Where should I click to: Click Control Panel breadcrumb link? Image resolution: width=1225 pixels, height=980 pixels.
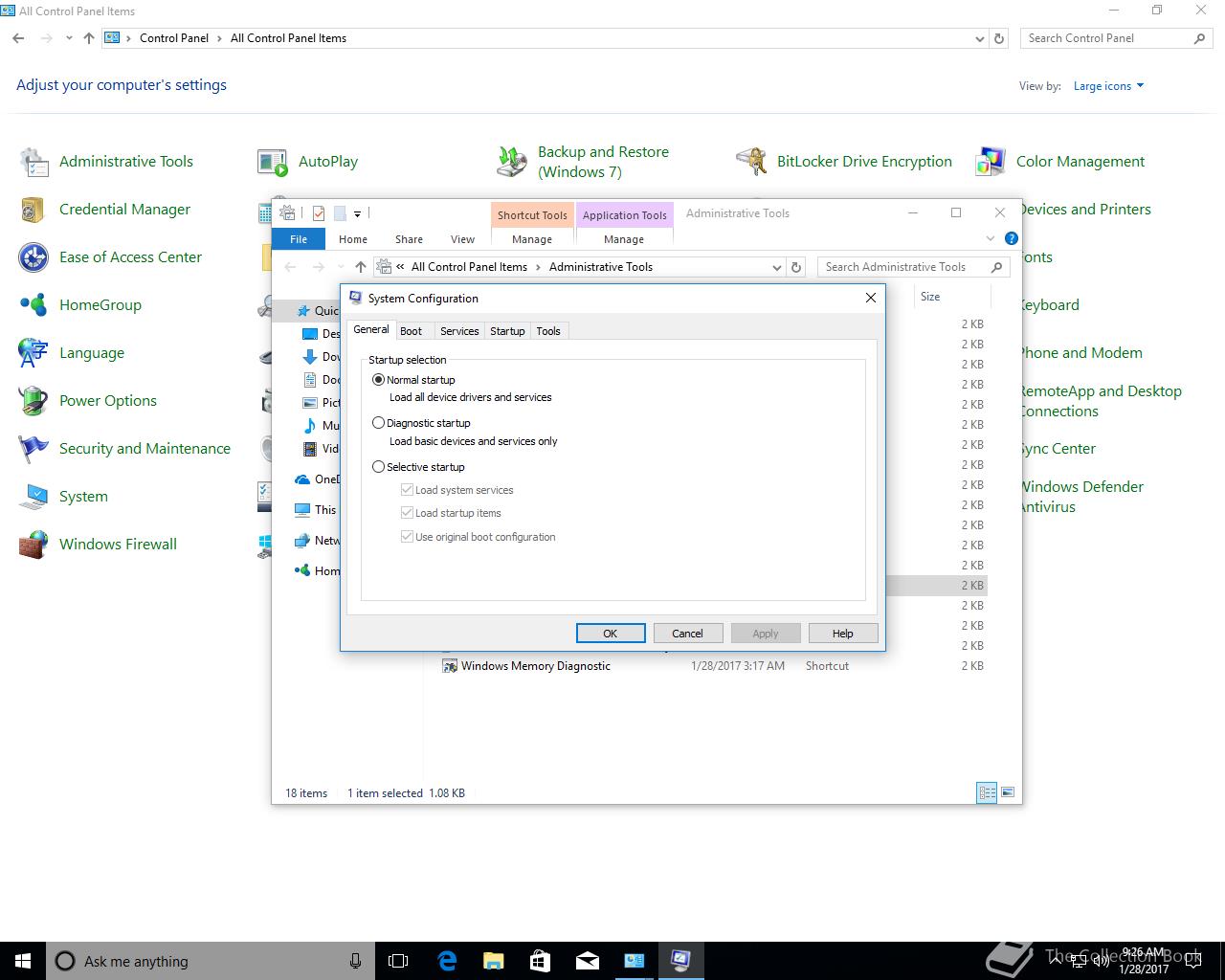174,38
